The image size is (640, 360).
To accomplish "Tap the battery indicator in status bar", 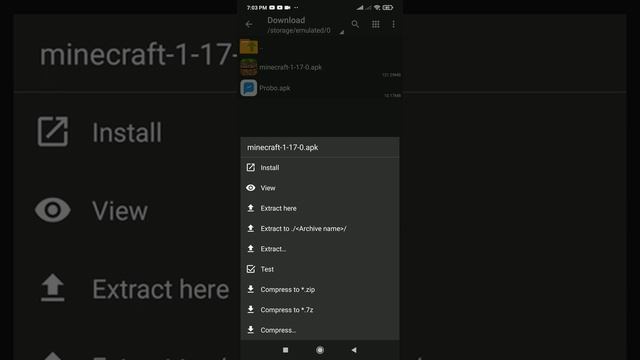I will click(x=388, y=7).
